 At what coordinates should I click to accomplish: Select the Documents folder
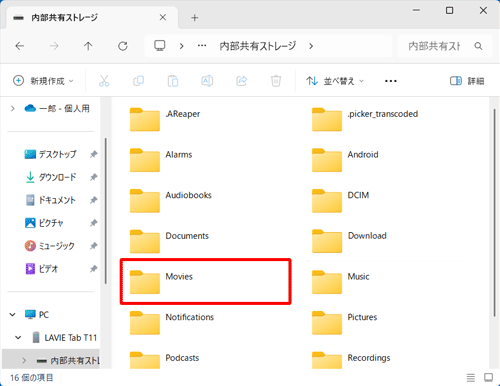pos(169,241)
